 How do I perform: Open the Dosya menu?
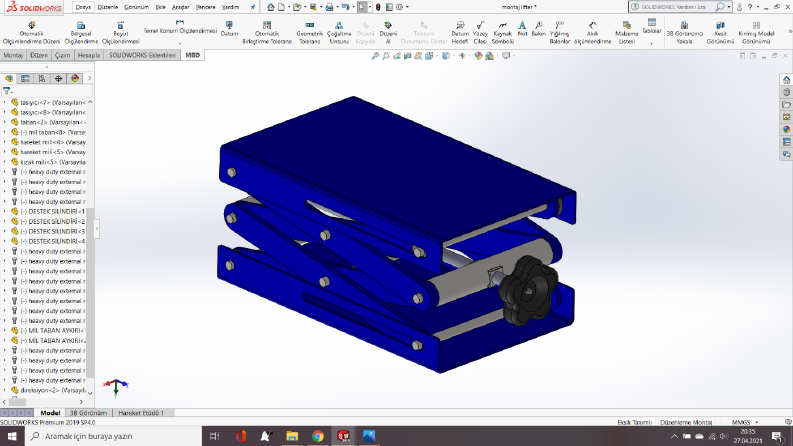tap(83, 7)
